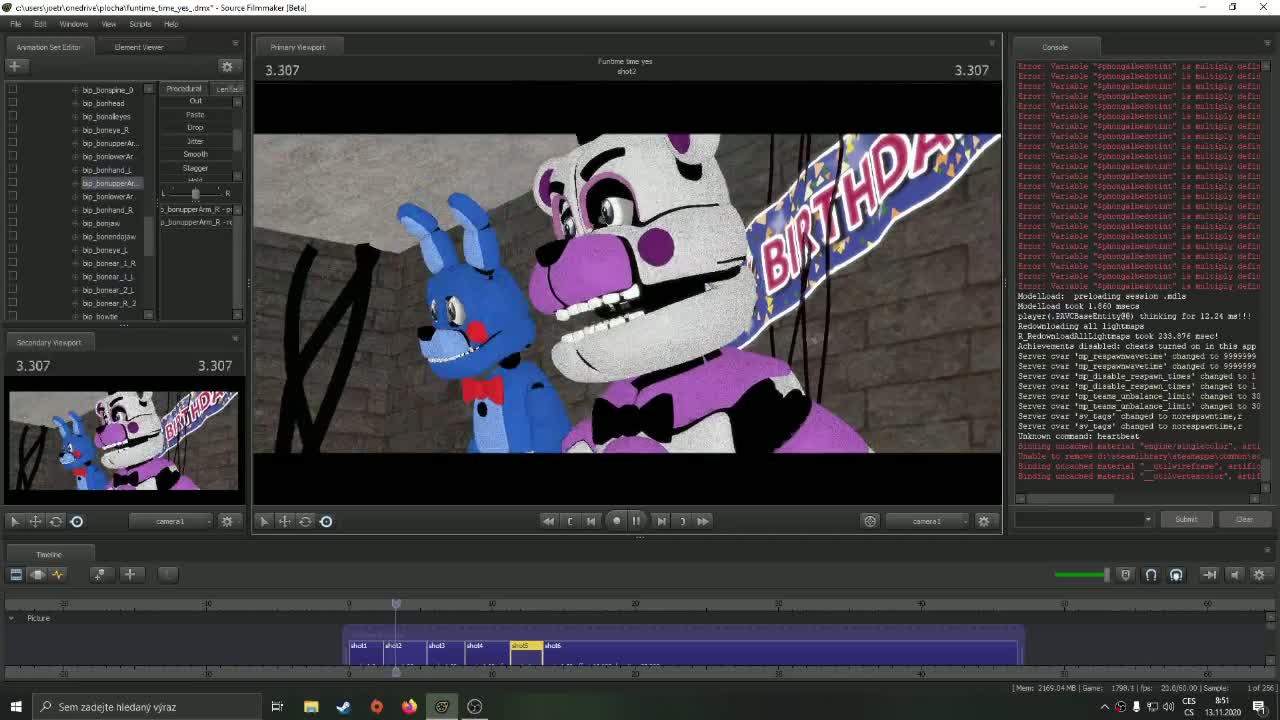Adjust the left-right preset slider handle
The width and height of the screenshot is (1280, 720).
(195, 193)
